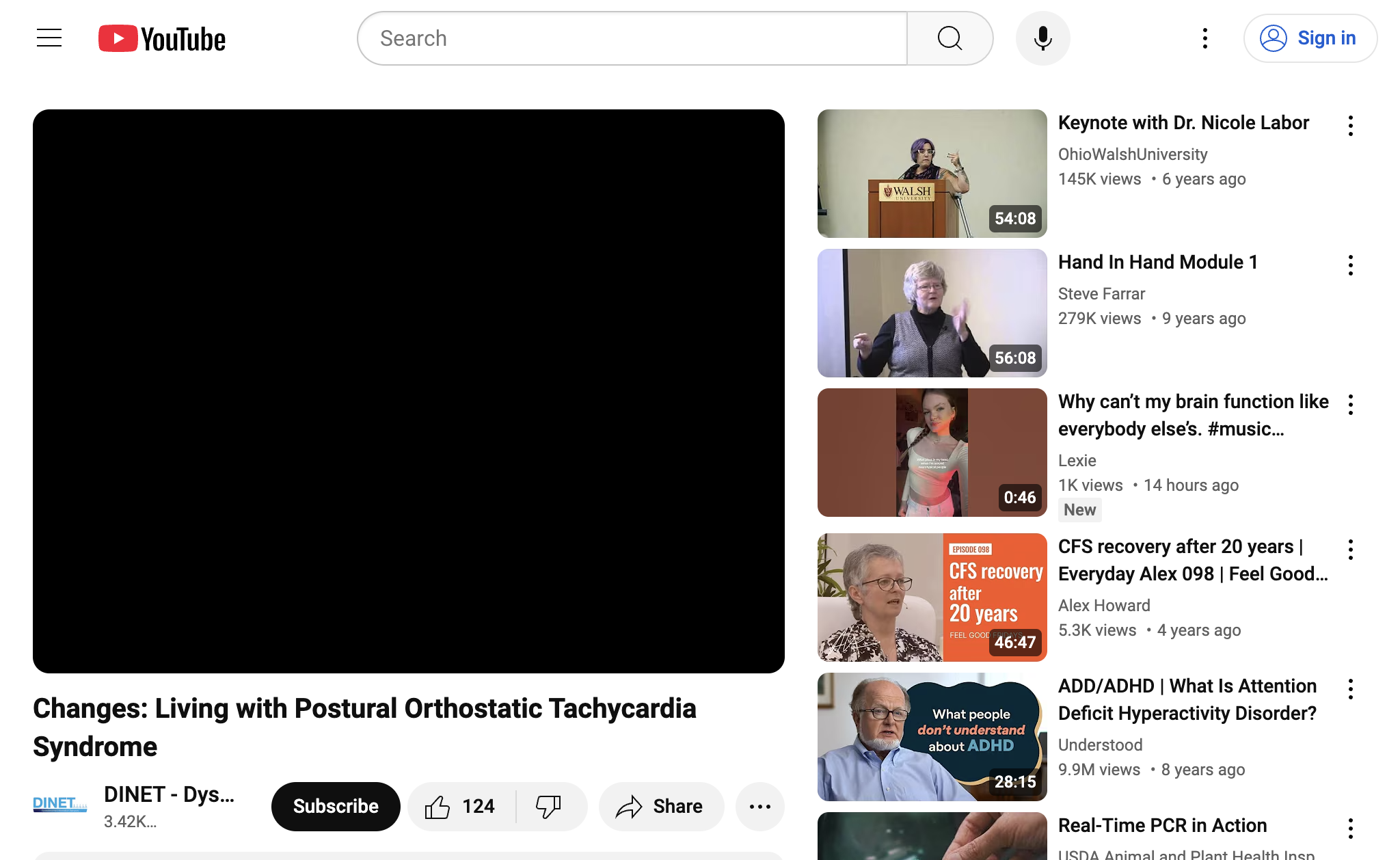Click the DINET channel avatar
The height and width of the screenshot is (860, 1400).
[x=60, y=804]
